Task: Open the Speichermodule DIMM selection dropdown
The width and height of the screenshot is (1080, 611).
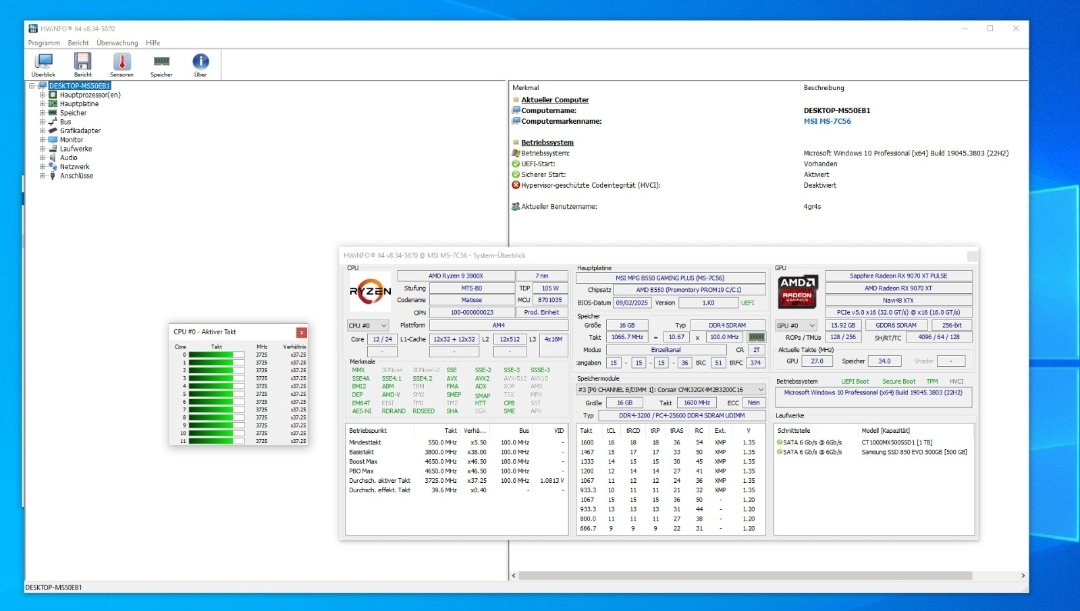Action: (x=670, y=390)
